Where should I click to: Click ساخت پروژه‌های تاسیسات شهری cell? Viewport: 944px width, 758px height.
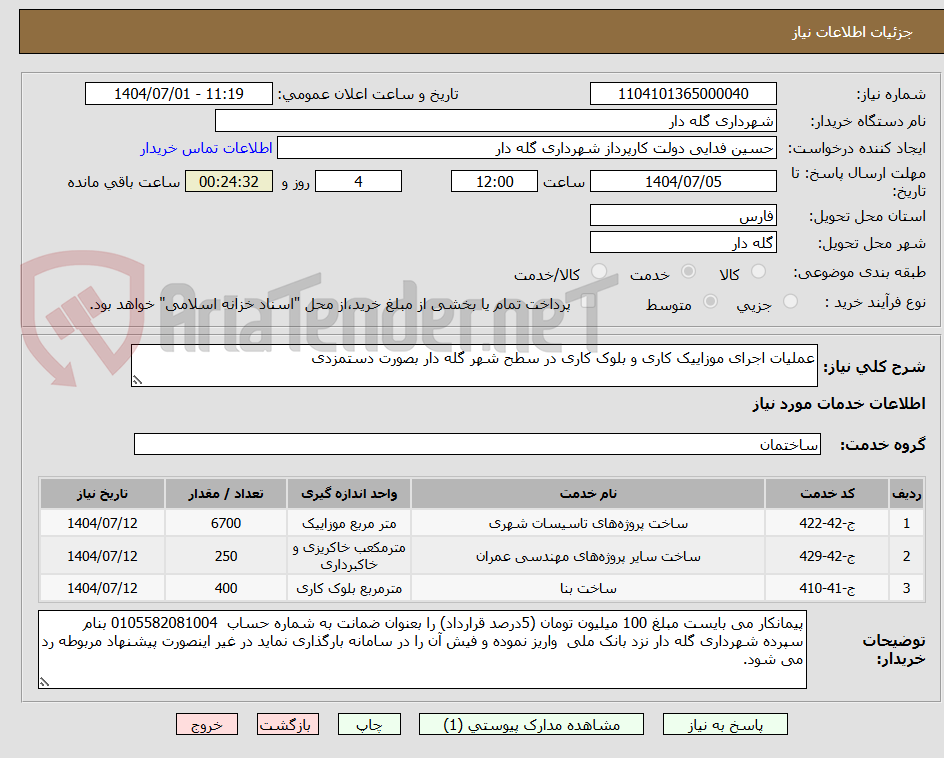coord(588,523)
